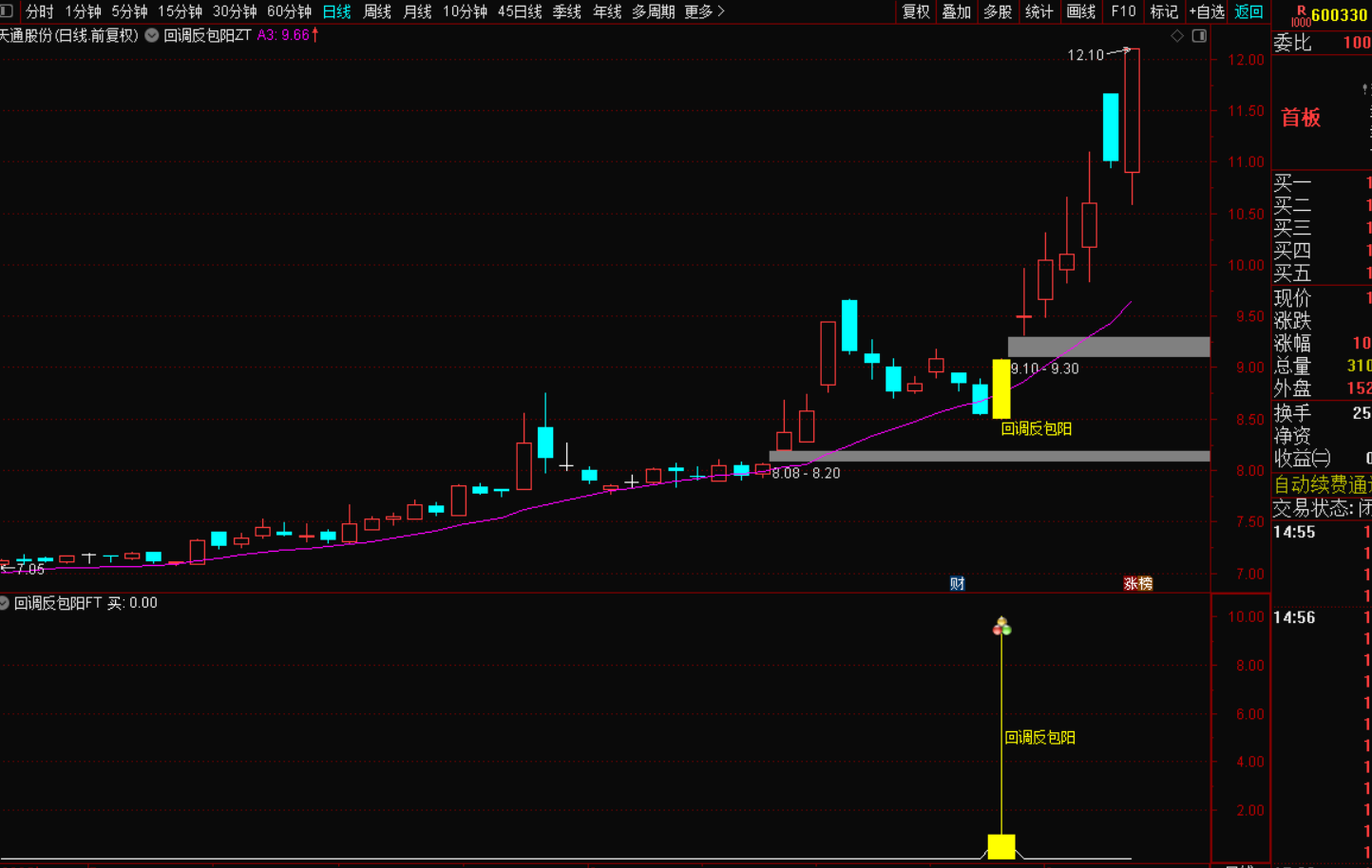Viewport: 1372px width, 868px height.
Task: Add stock via +自选 button
Action: [1207, 11]
